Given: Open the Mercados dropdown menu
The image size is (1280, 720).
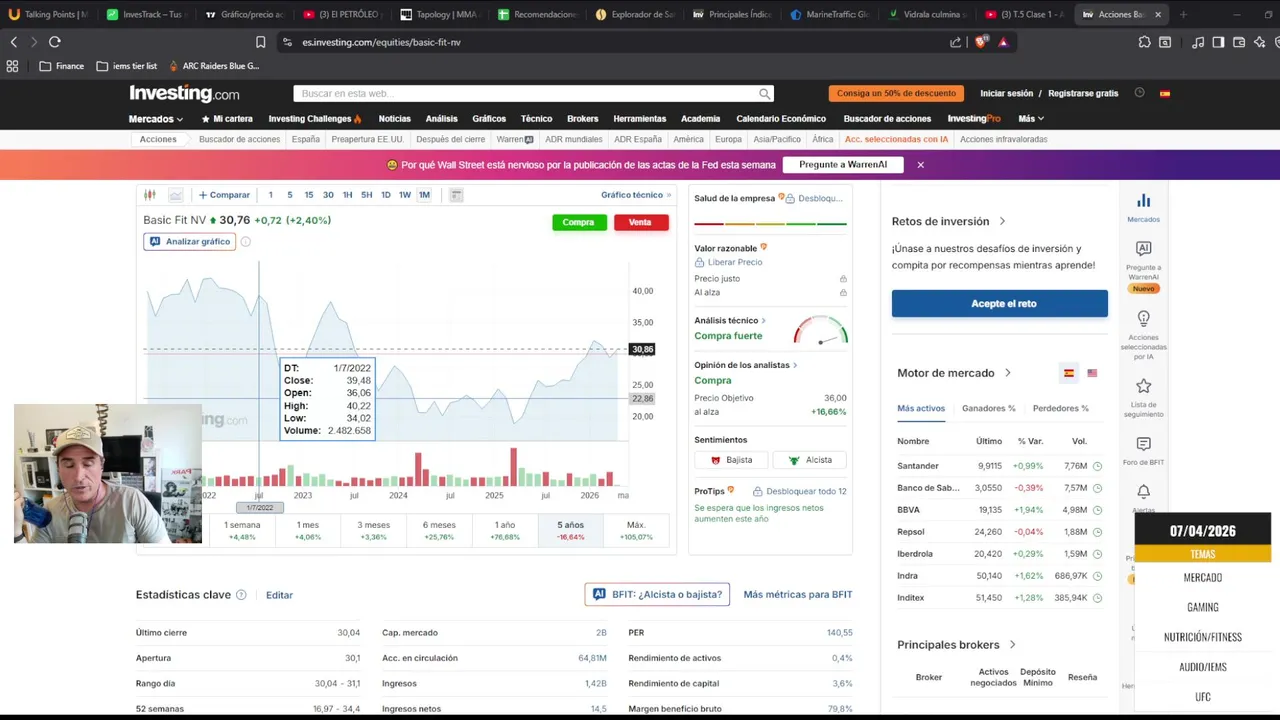Looking at the screenshot, I should [x=155, y=119].
